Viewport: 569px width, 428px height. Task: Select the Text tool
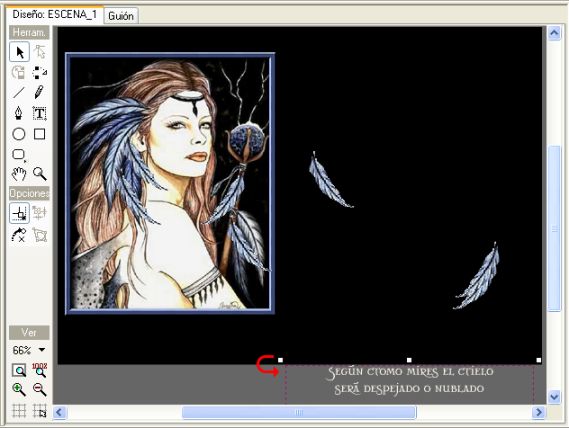coord(40,113)
